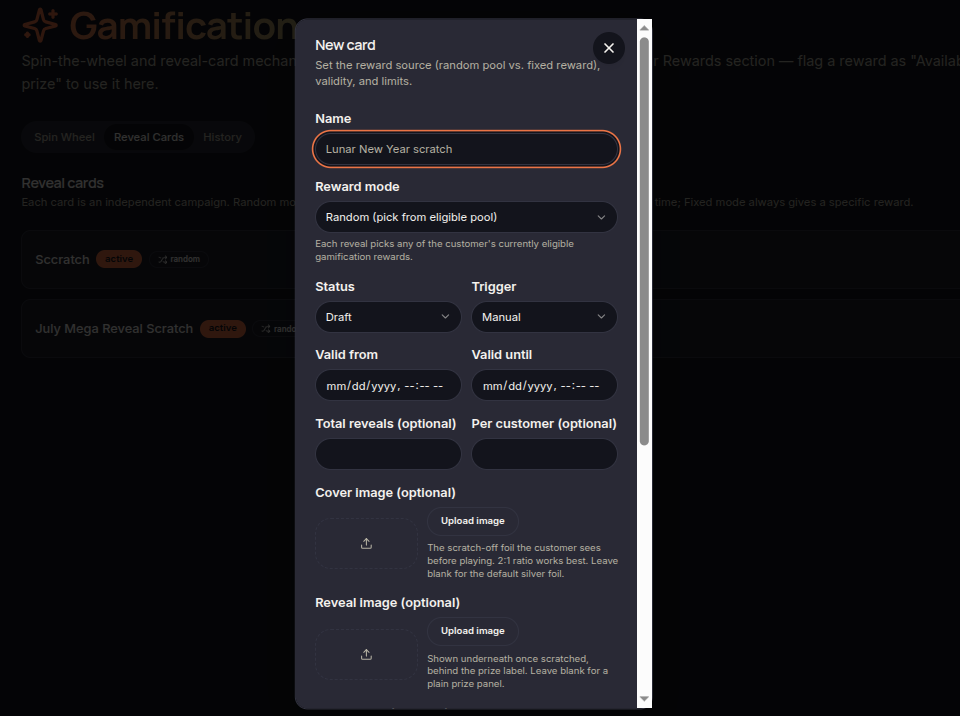Open the Trigger dropdown set to Manual

544,317
